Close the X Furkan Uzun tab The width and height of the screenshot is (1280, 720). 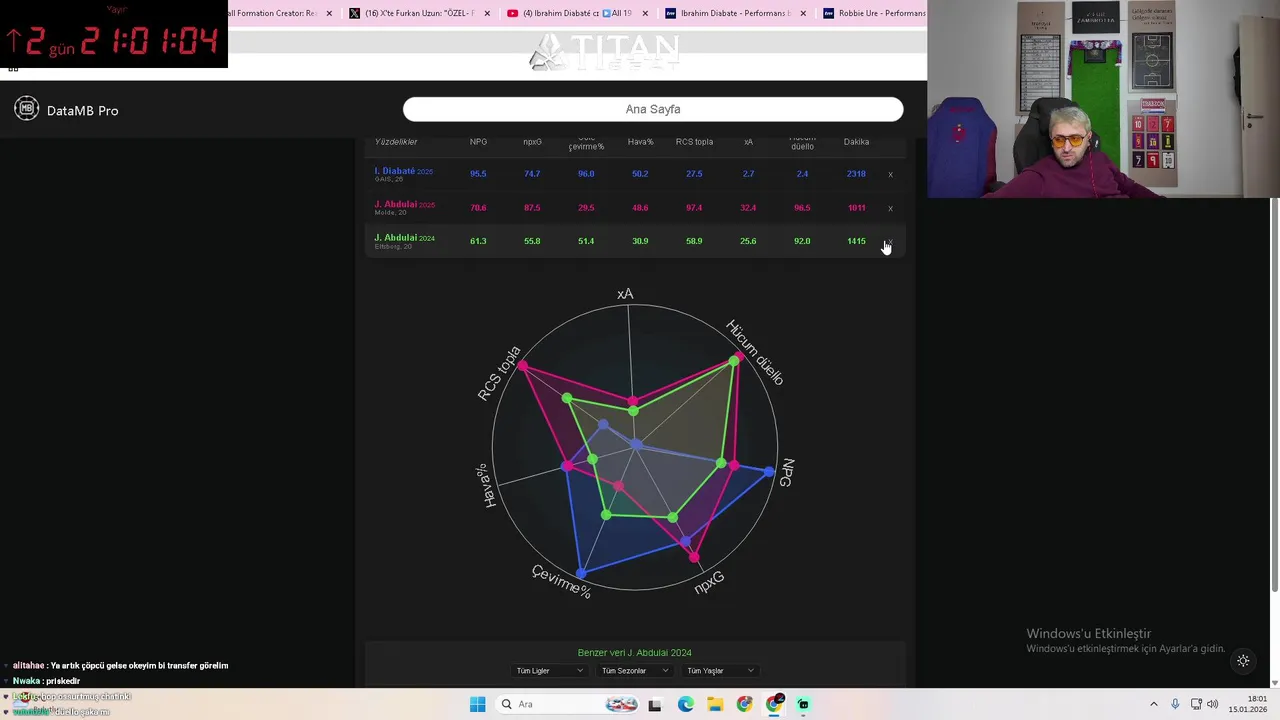point(487,13)
